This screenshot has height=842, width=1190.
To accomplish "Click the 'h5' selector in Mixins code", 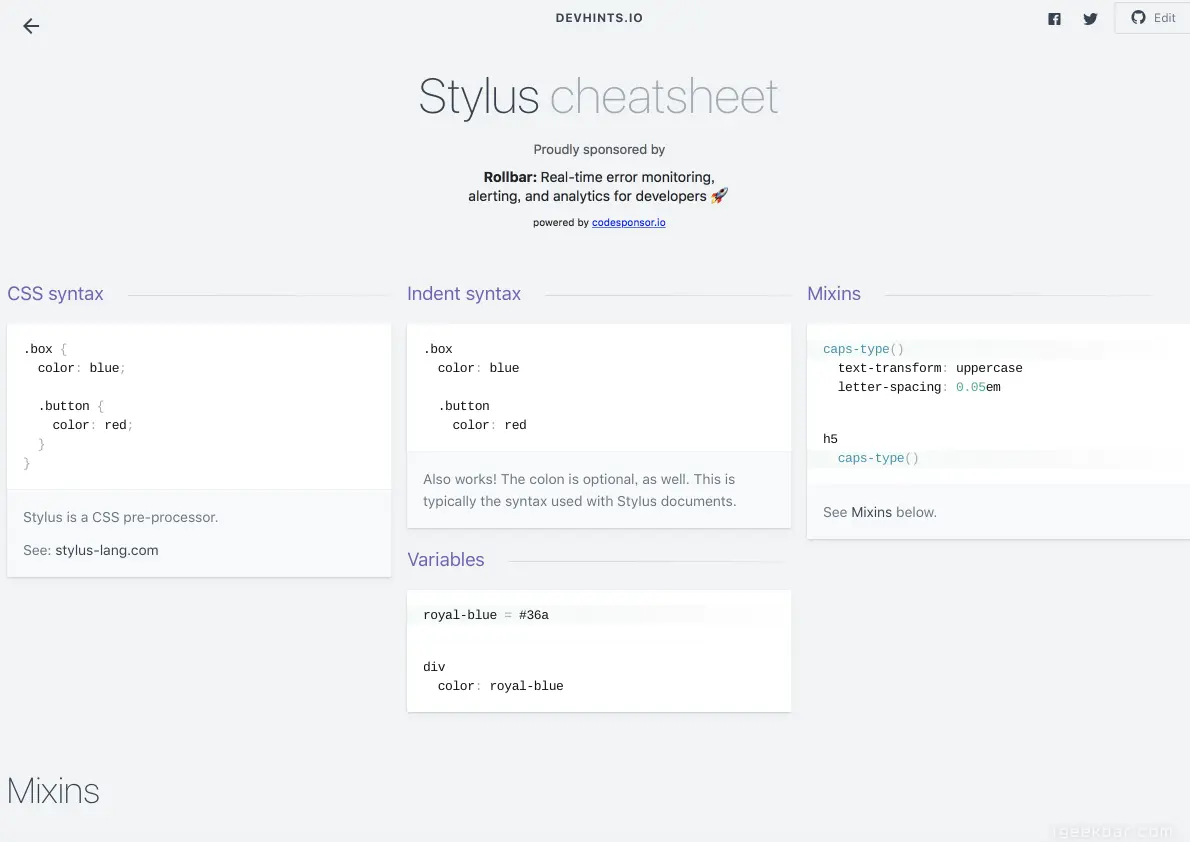I will coord(830,439).
